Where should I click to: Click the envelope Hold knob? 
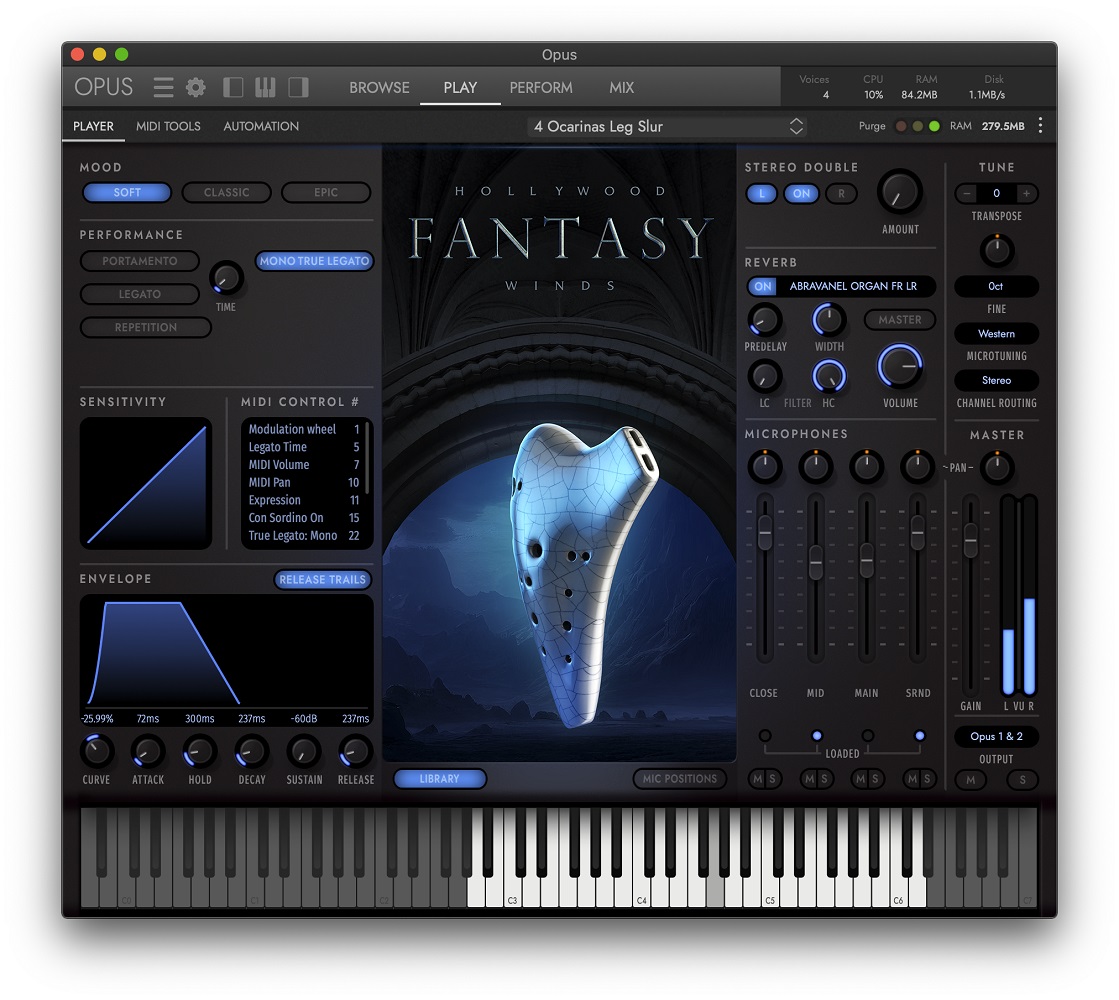point(200,751)
